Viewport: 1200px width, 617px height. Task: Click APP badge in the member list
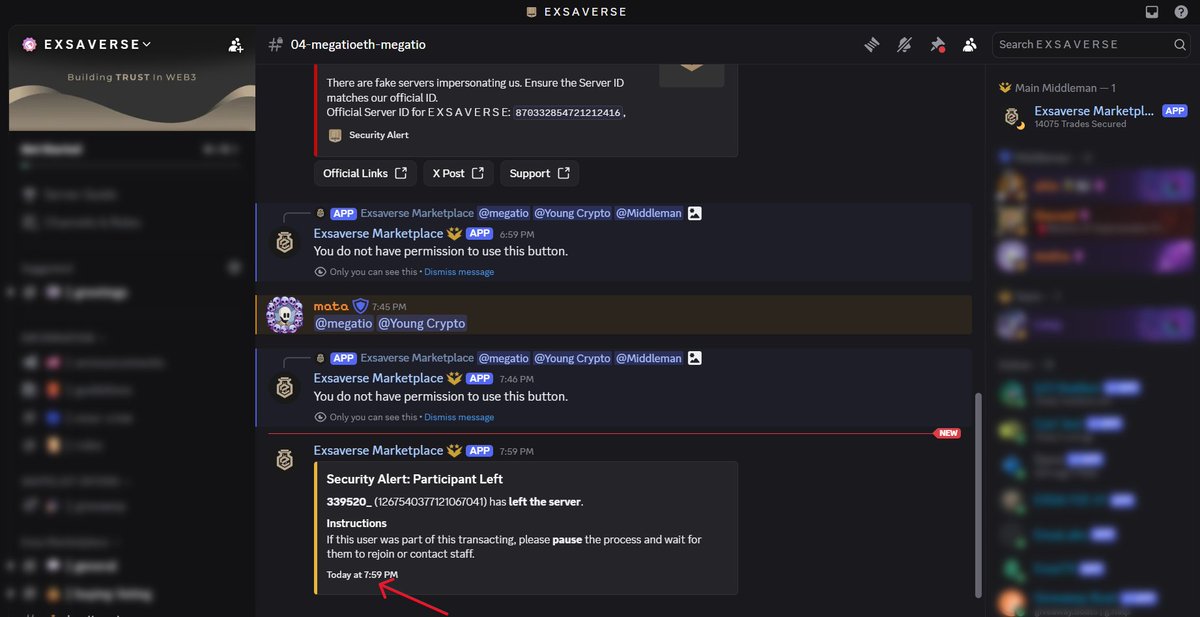pyautogui.click(x=1175, y=111)
